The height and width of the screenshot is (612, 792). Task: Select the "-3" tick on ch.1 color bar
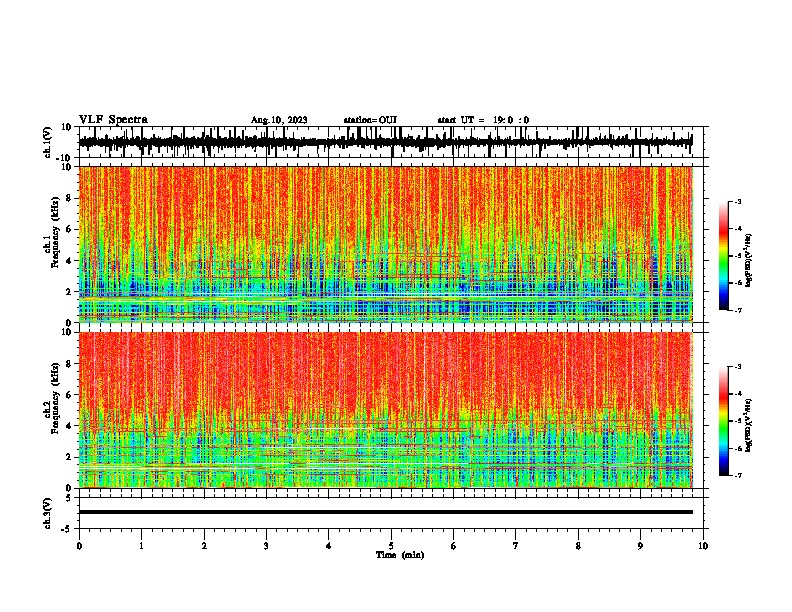(x=738, y=202)
